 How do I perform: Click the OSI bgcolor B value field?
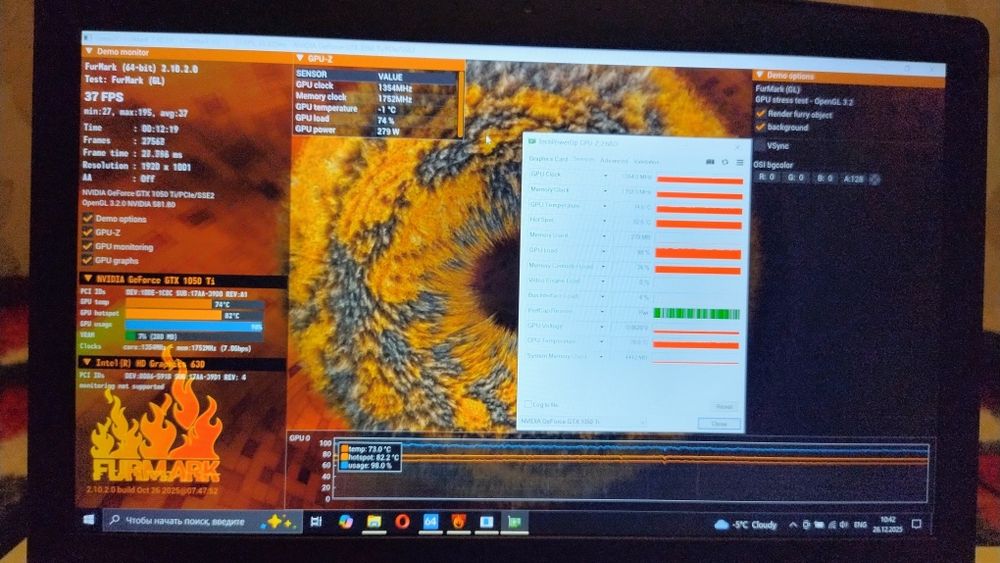824,179
